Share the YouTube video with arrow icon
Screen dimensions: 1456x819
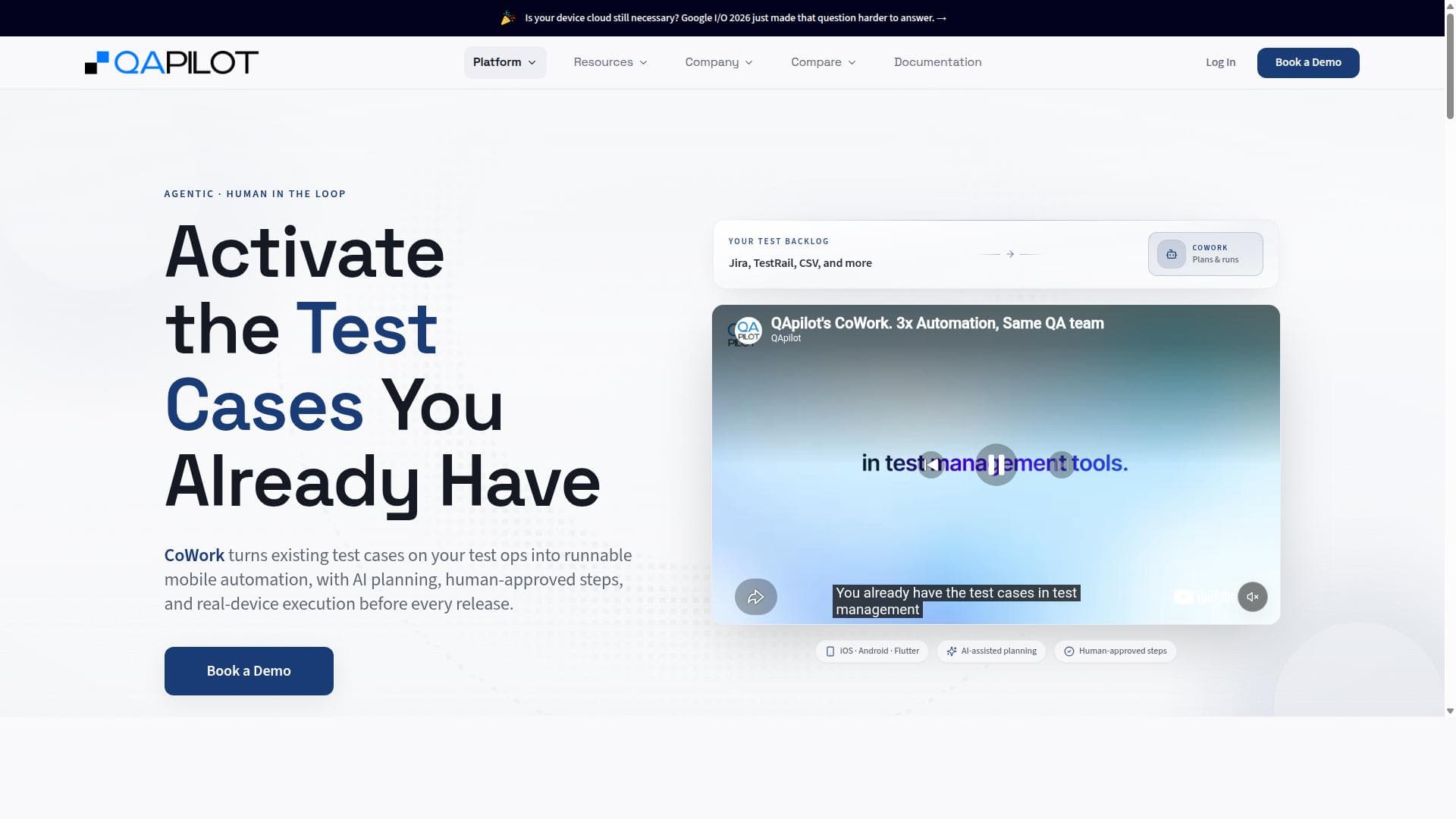[x=755, y=597]
